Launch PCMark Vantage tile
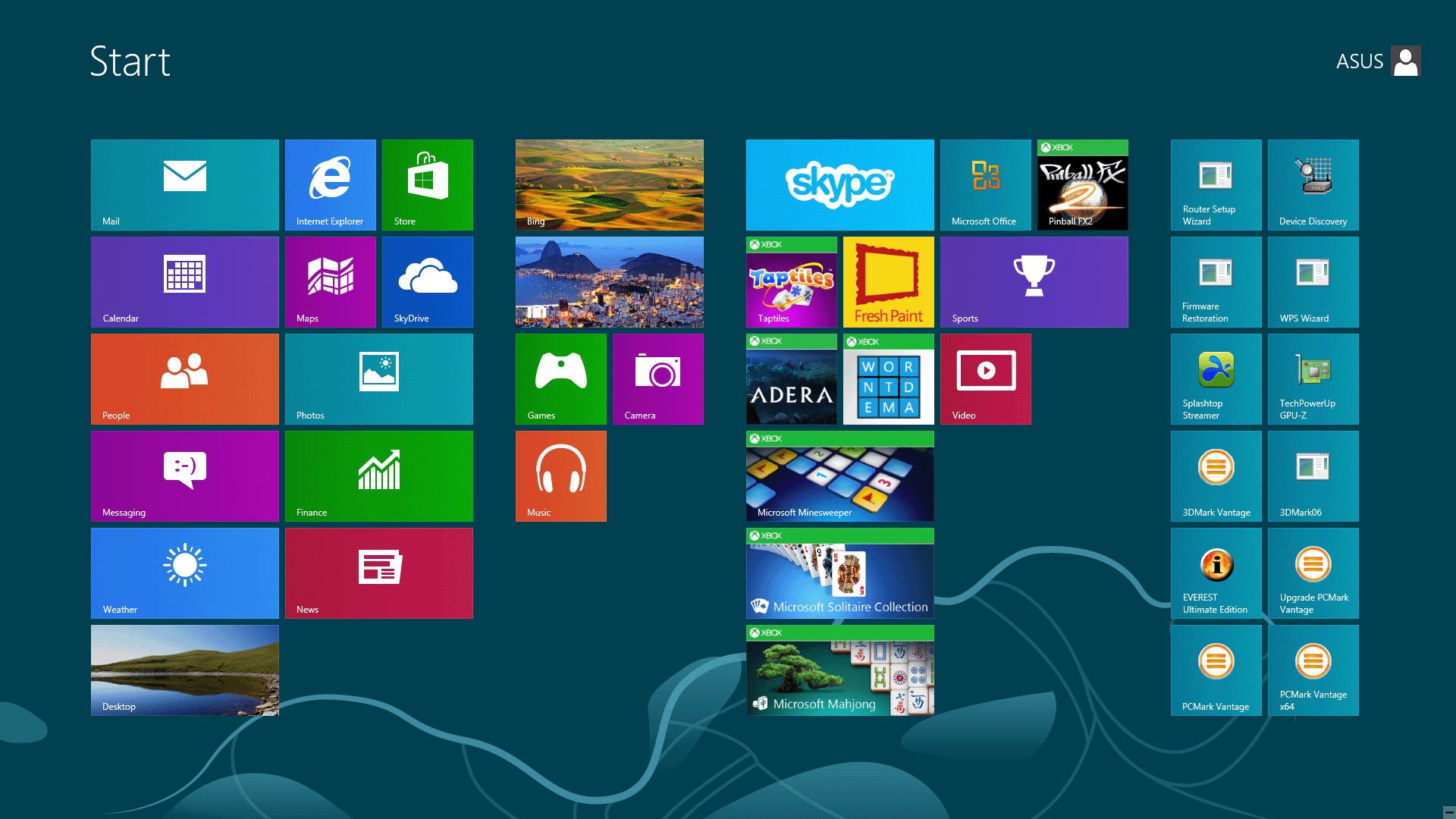 1216,670
